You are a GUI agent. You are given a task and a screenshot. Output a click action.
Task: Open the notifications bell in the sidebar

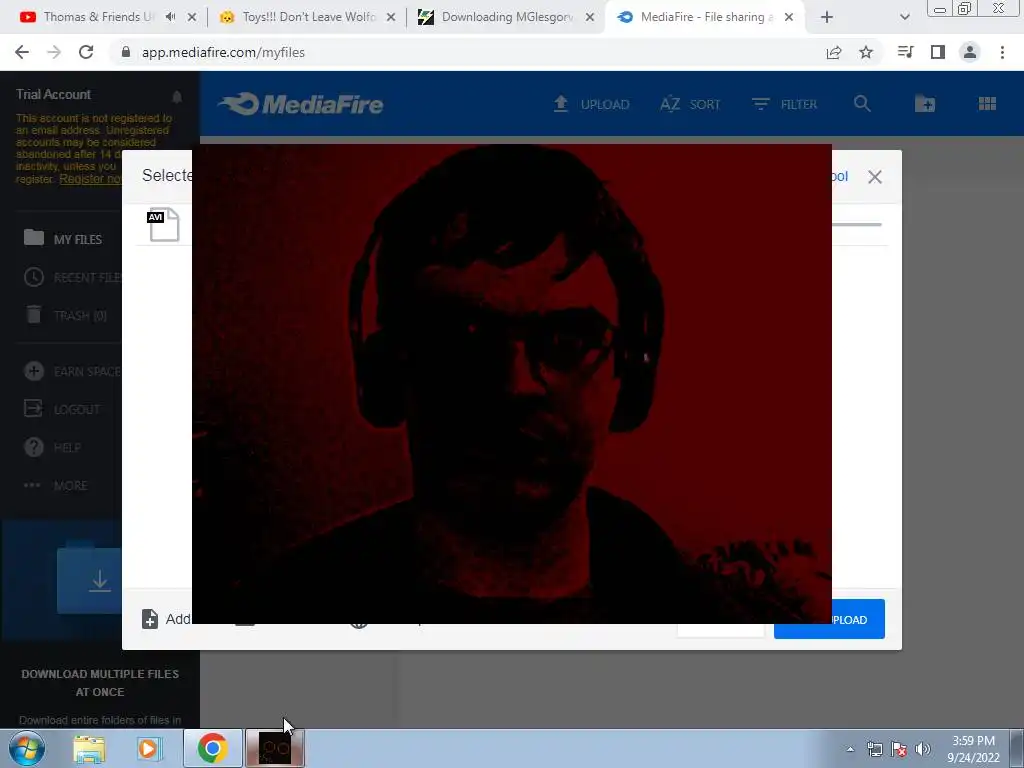tap(177, 97)
